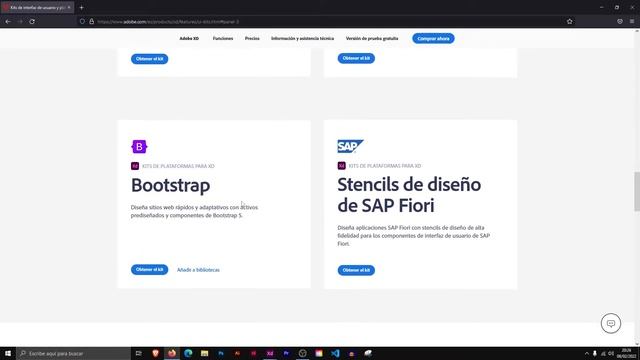
Task: Click Obtener el kit in top-left card
Action: point(149,59)
